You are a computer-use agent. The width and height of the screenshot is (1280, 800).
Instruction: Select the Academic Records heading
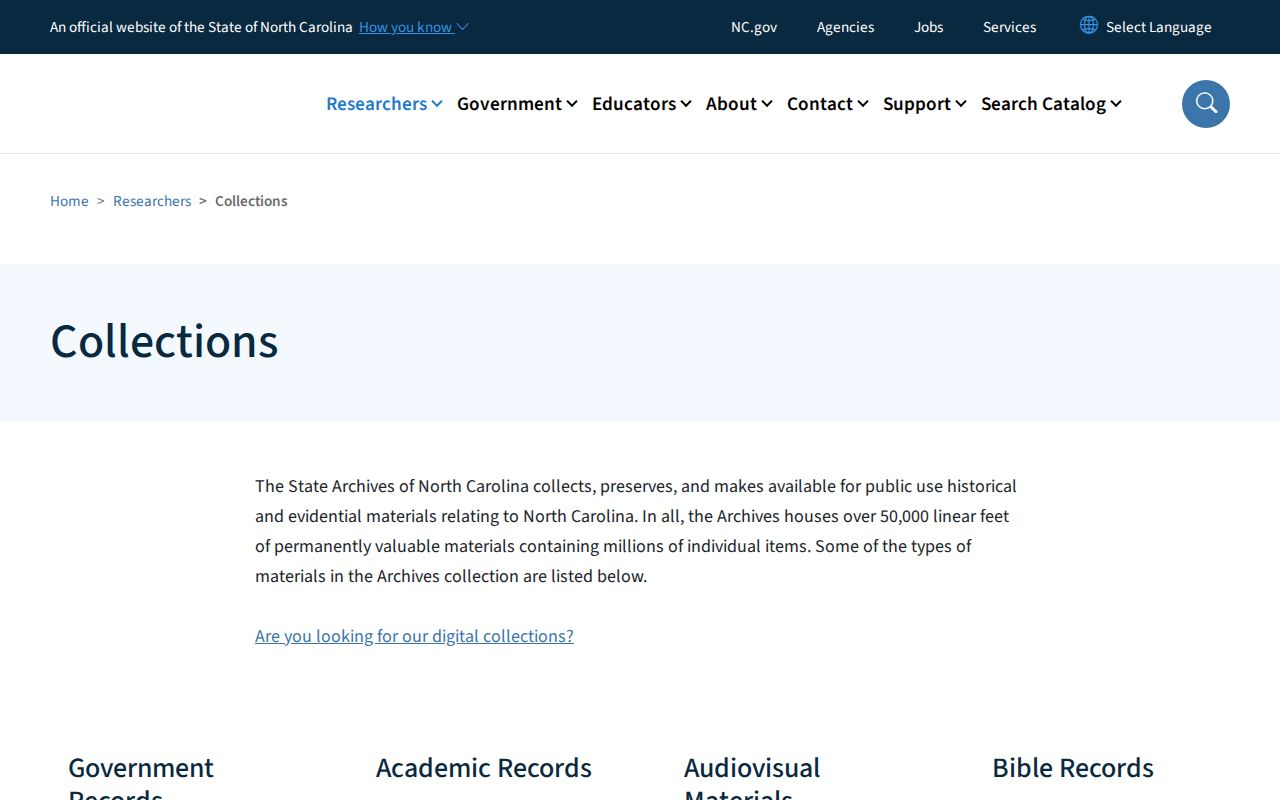click(x=484, y=768)
